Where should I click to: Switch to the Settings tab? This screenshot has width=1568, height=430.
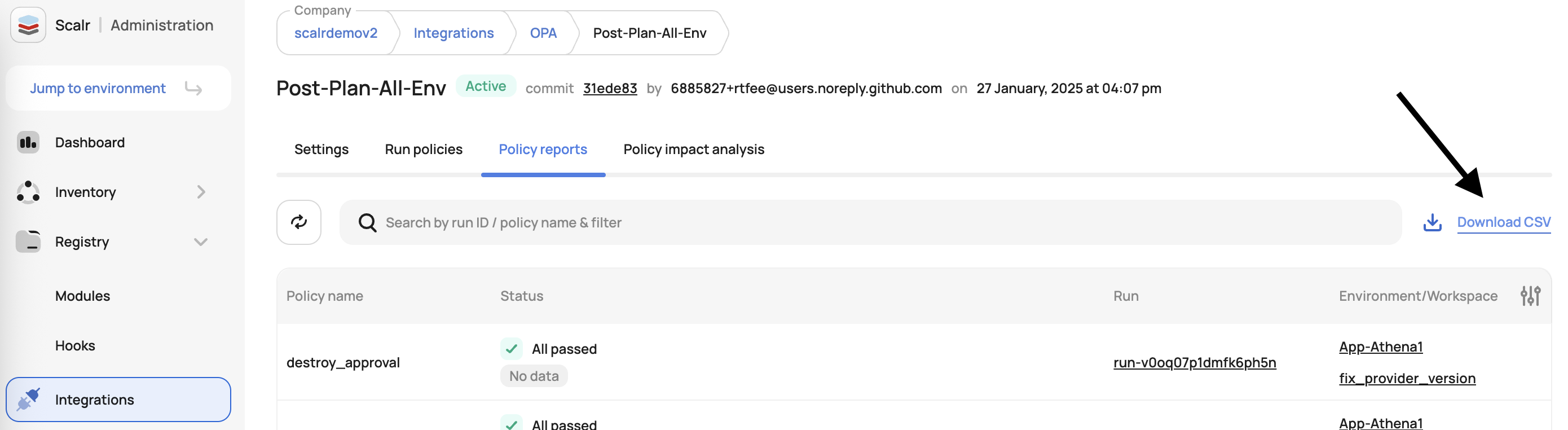[321, 149]
